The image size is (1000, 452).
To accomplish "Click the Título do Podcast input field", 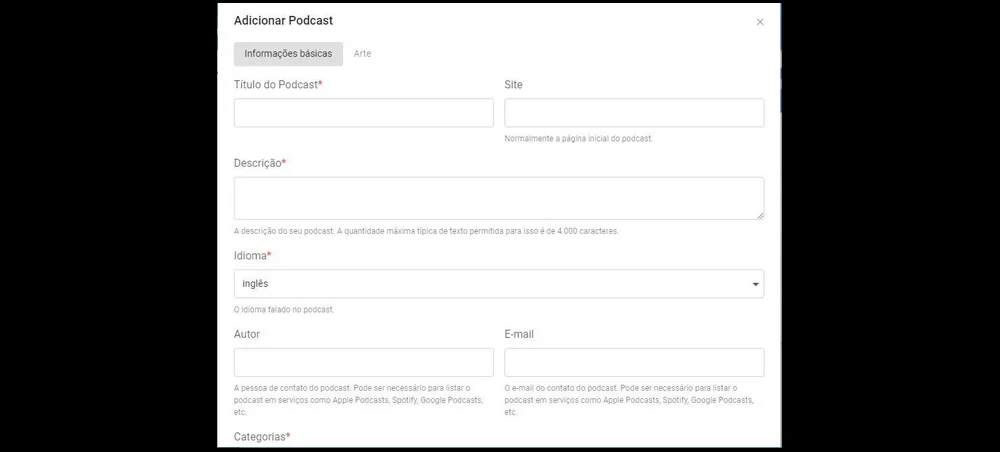I will (x=363, y=113).
